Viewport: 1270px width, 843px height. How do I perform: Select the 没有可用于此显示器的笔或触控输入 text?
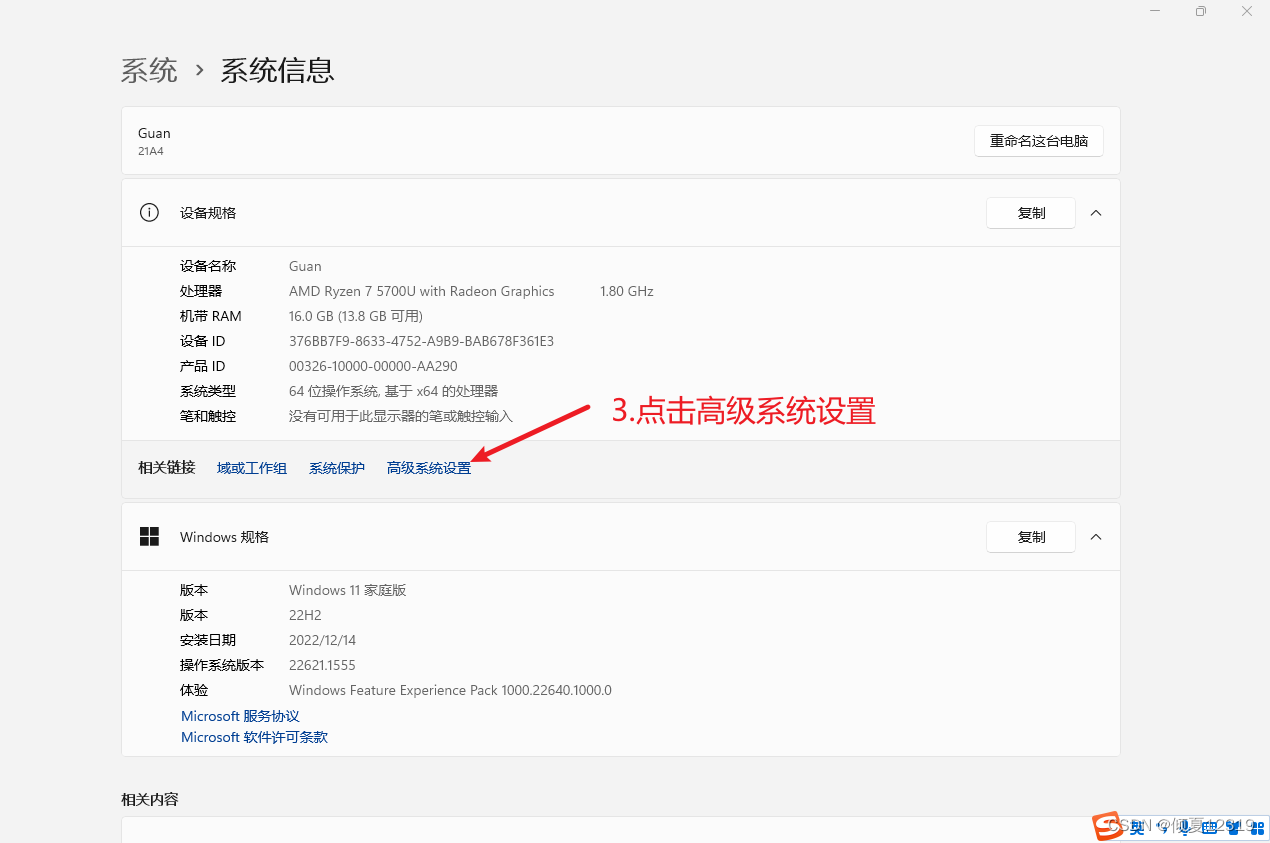pos(401,416)
